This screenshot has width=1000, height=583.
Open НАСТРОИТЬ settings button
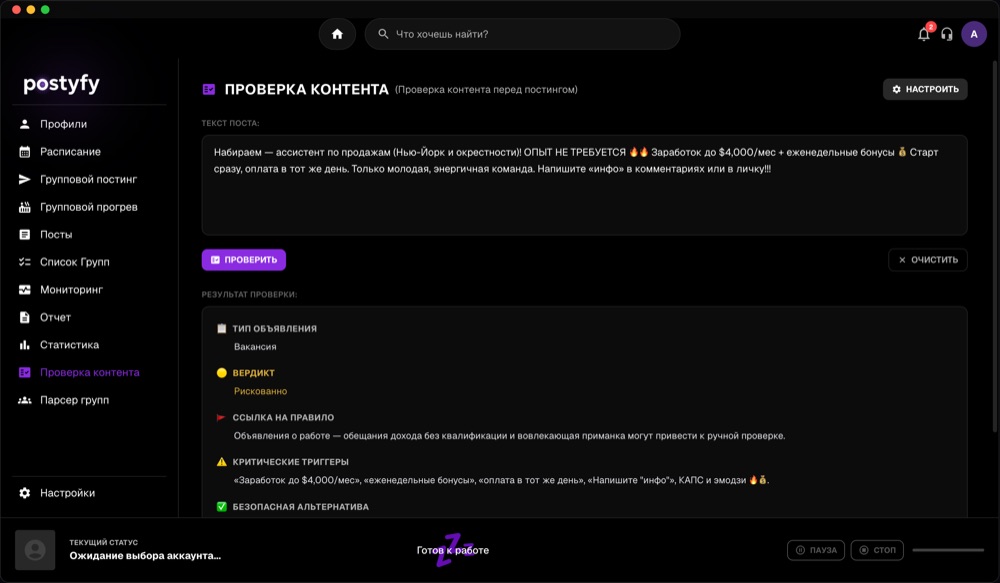925,89
